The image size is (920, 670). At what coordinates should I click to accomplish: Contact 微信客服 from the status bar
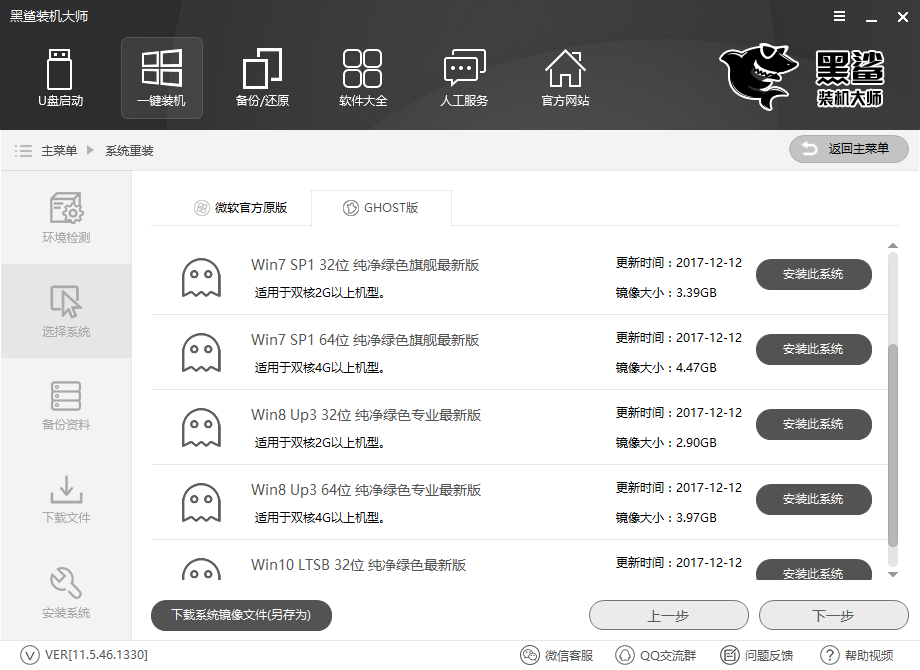561,655
